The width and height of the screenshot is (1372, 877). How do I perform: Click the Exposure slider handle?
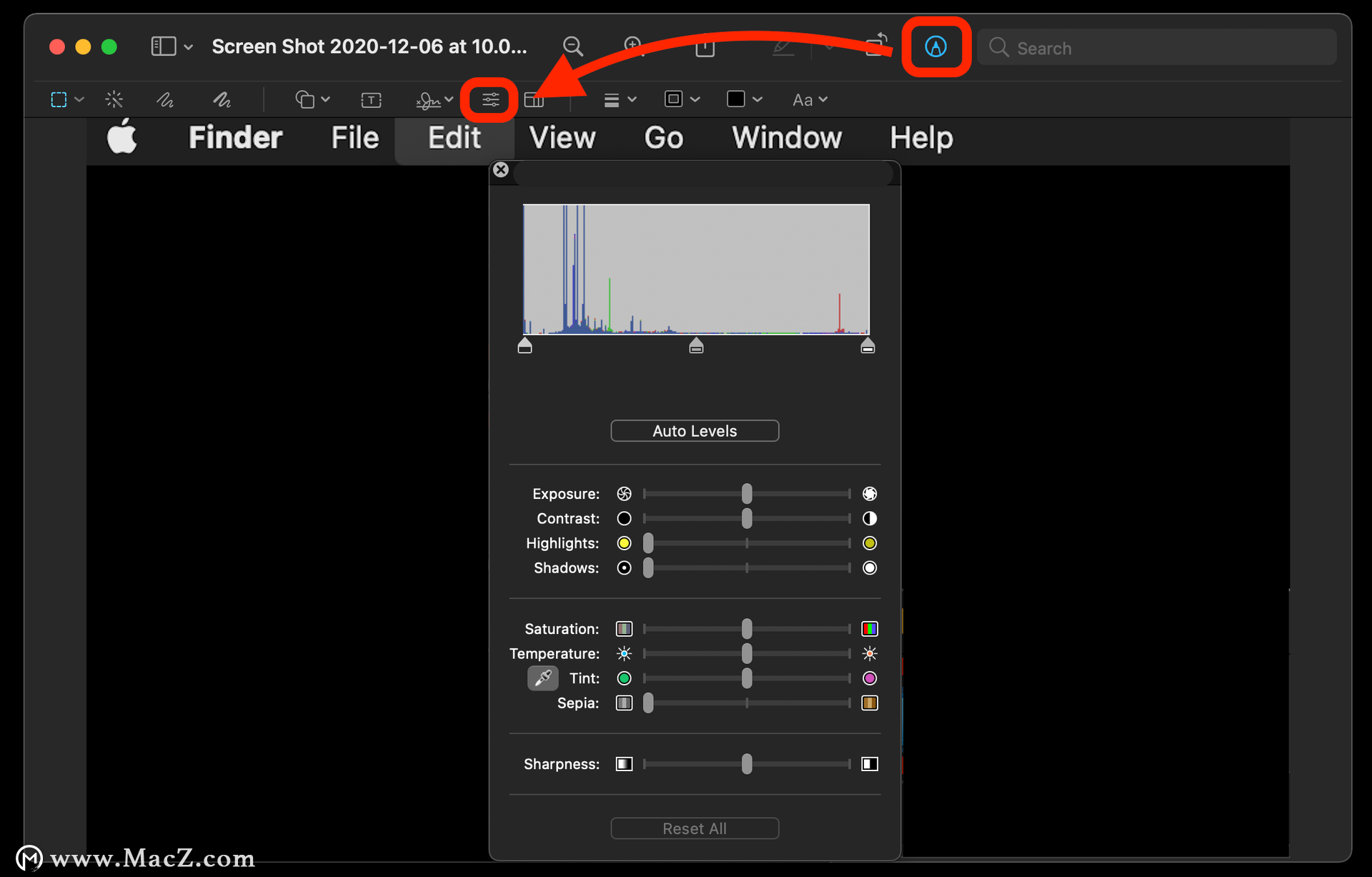point(747,493)
